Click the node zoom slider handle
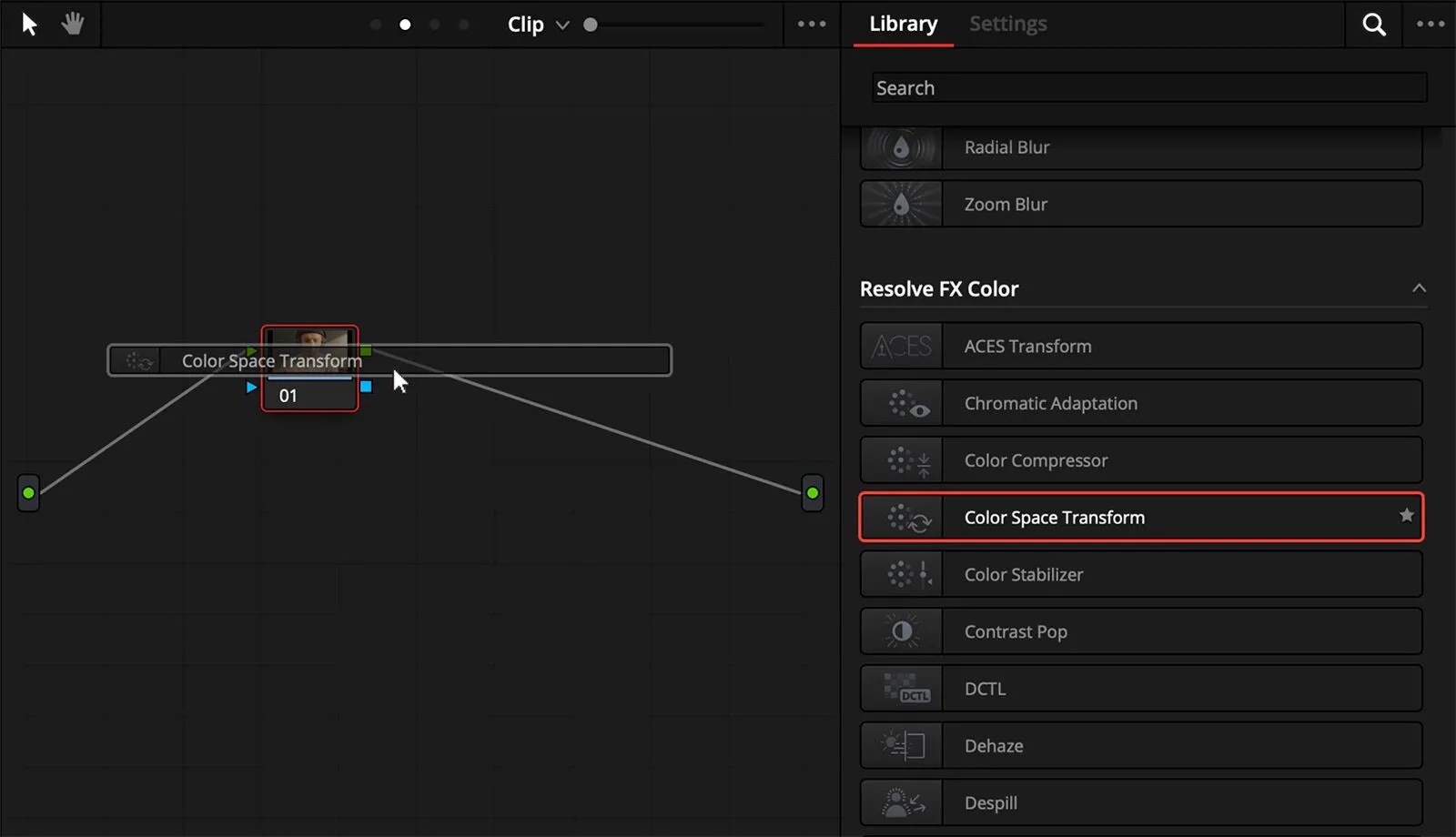The image size is (1456, 837). click(x=591, y=25)
